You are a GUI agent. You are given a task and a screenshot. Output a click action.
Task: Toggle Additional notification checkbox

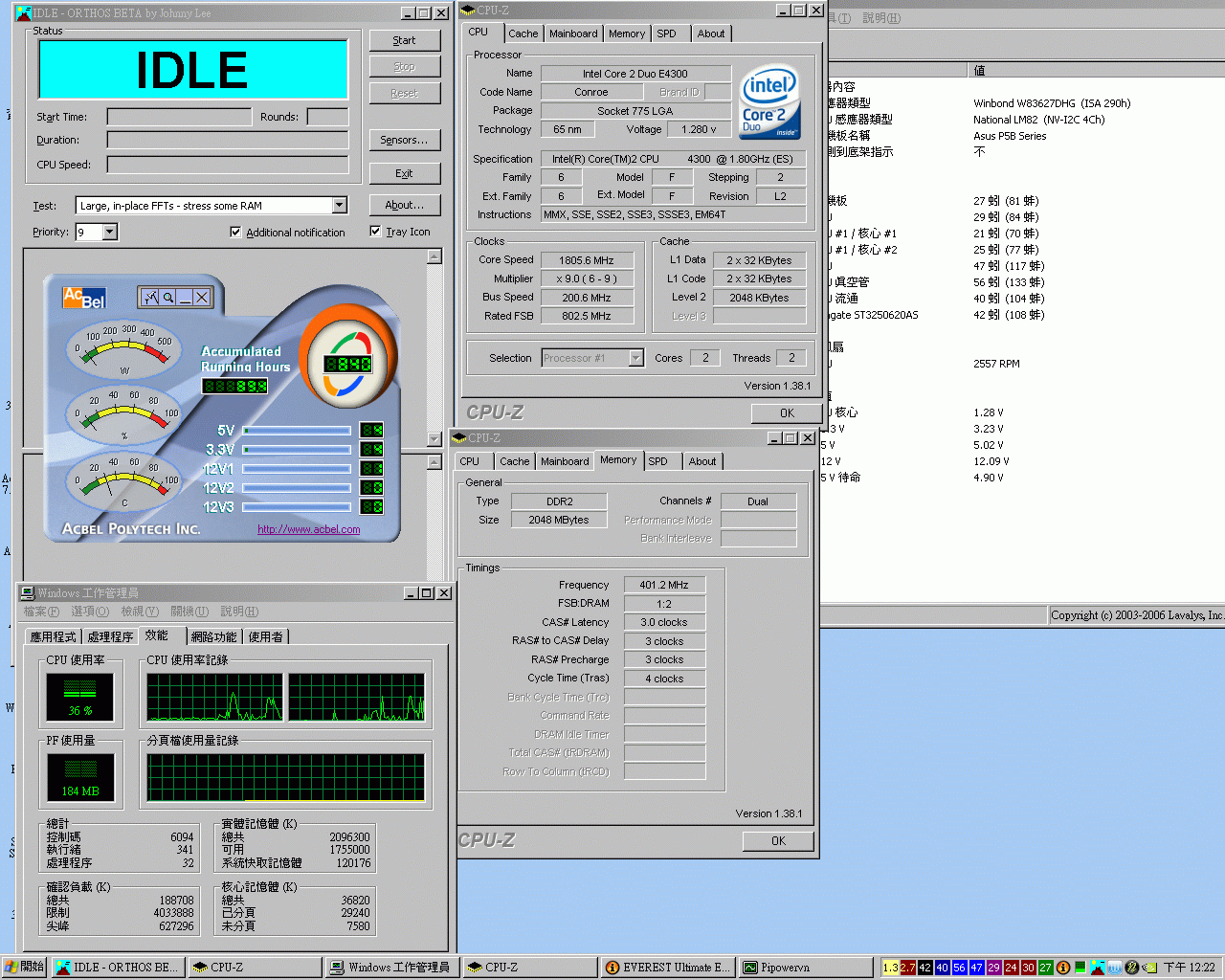pos(235,232)
